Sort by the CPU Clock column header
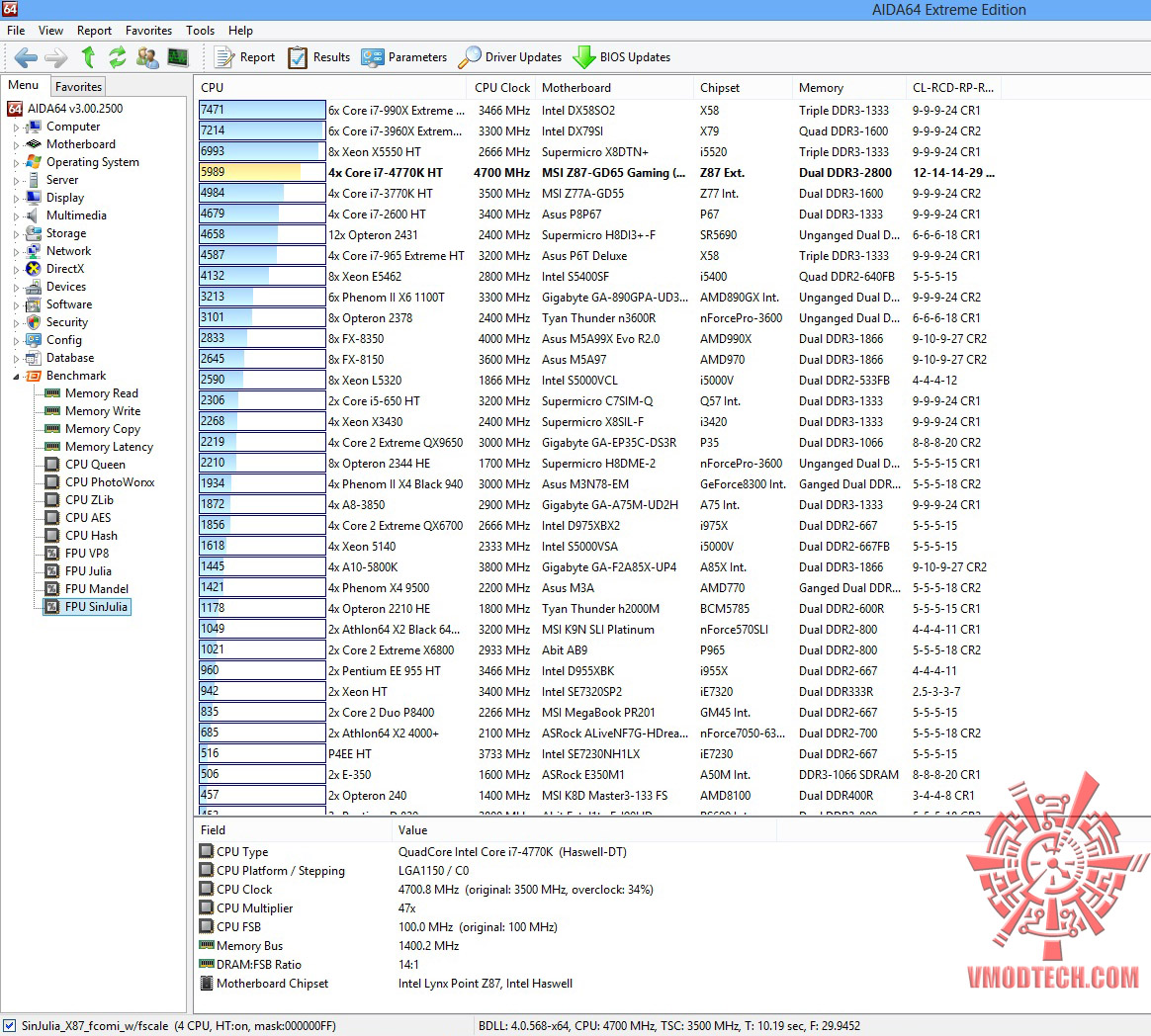The width and height of the screenshot is (1151, 1036). [501, 87]
